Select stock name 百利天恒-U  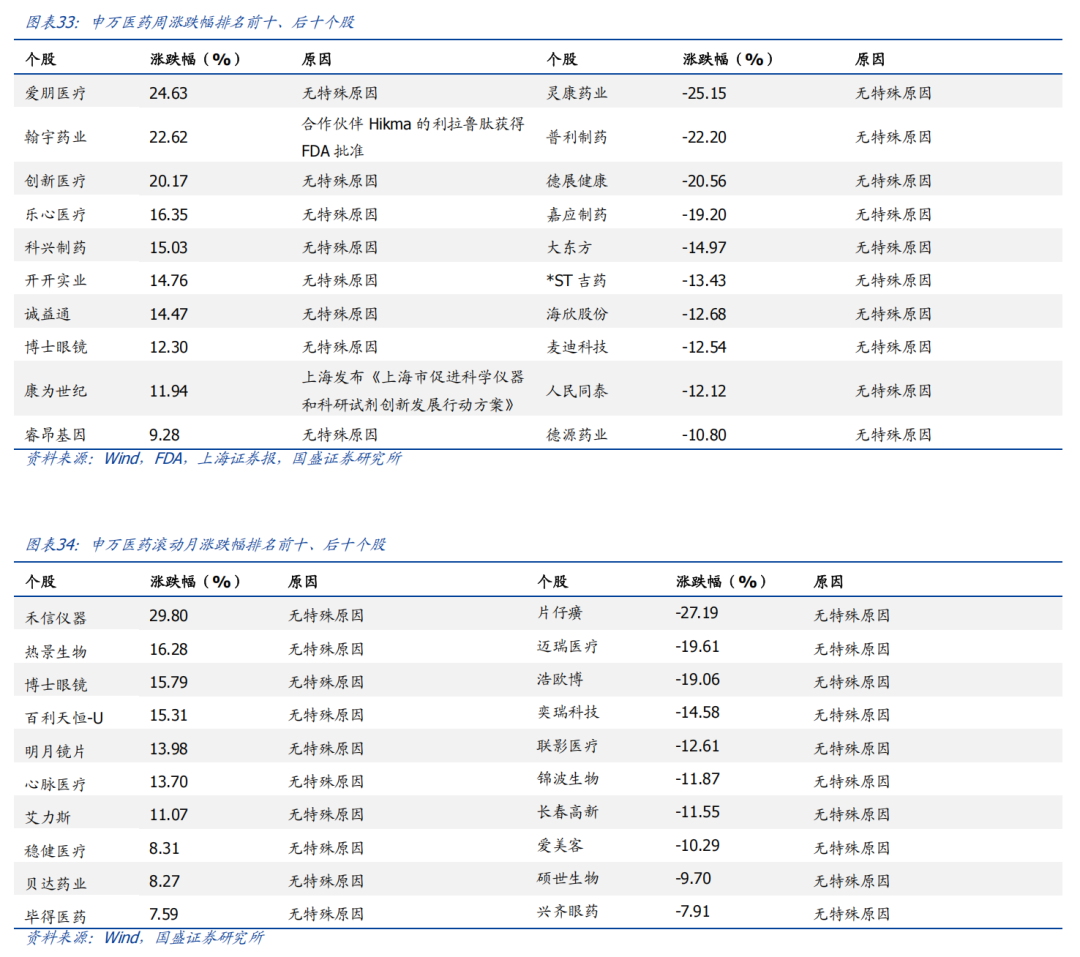click(x=64, y=718)
